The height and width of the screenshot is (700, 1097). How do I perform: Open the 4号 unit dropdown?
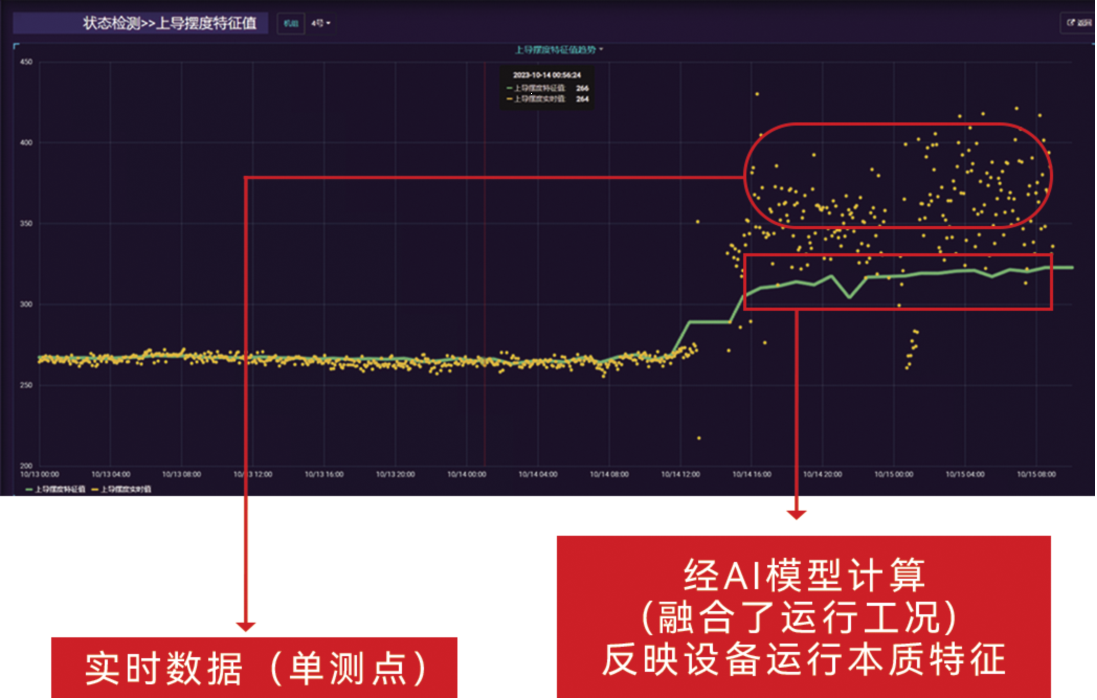[x=320, y=22]
